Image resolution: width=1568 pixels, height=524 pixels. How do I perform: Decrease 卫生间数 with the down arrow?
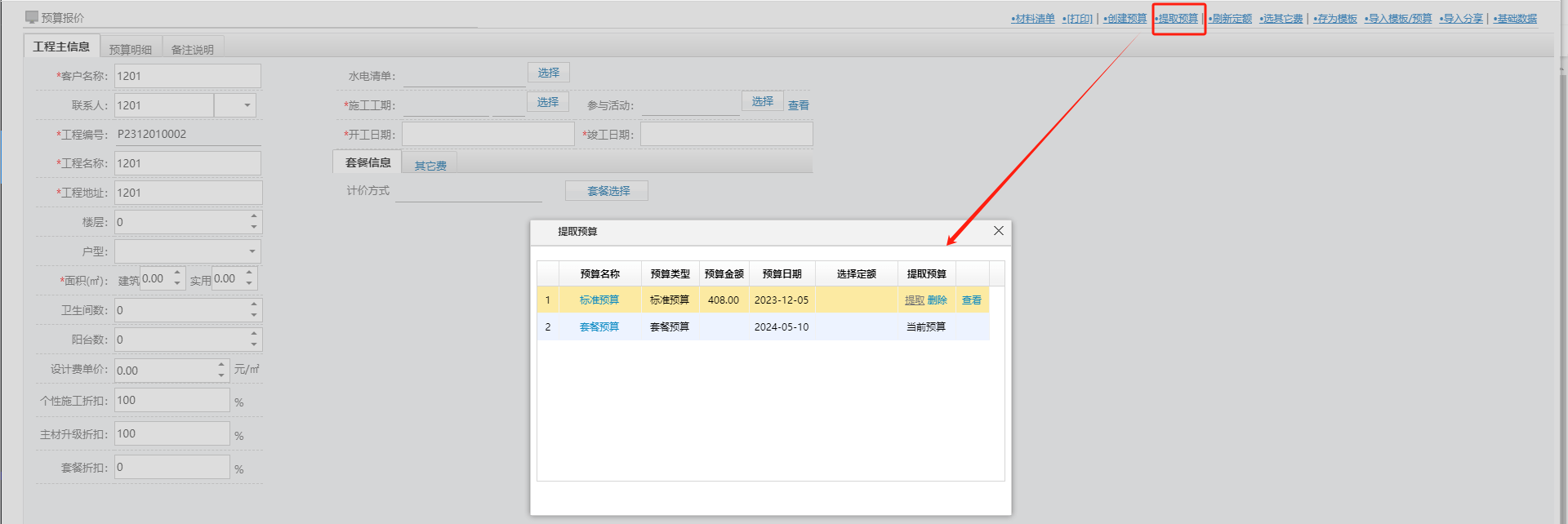(x=254, y=315)
